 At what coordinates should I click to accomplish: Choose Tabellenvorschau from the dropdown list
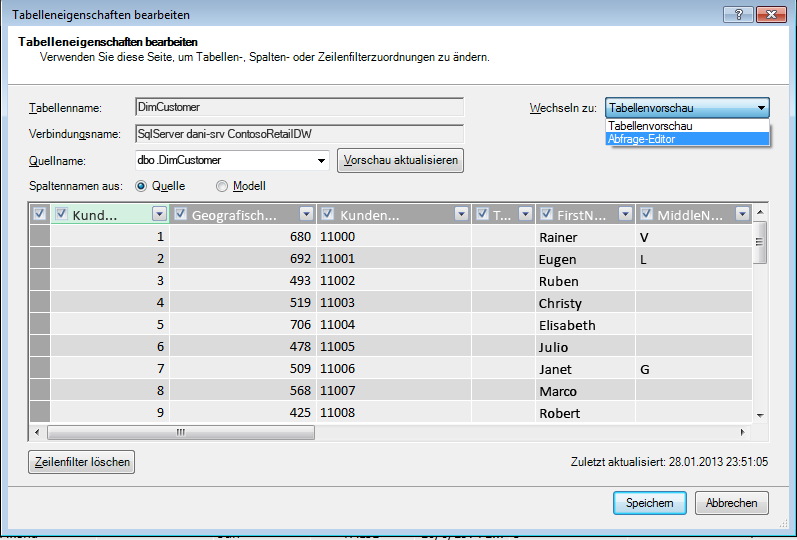coord(687,126)
